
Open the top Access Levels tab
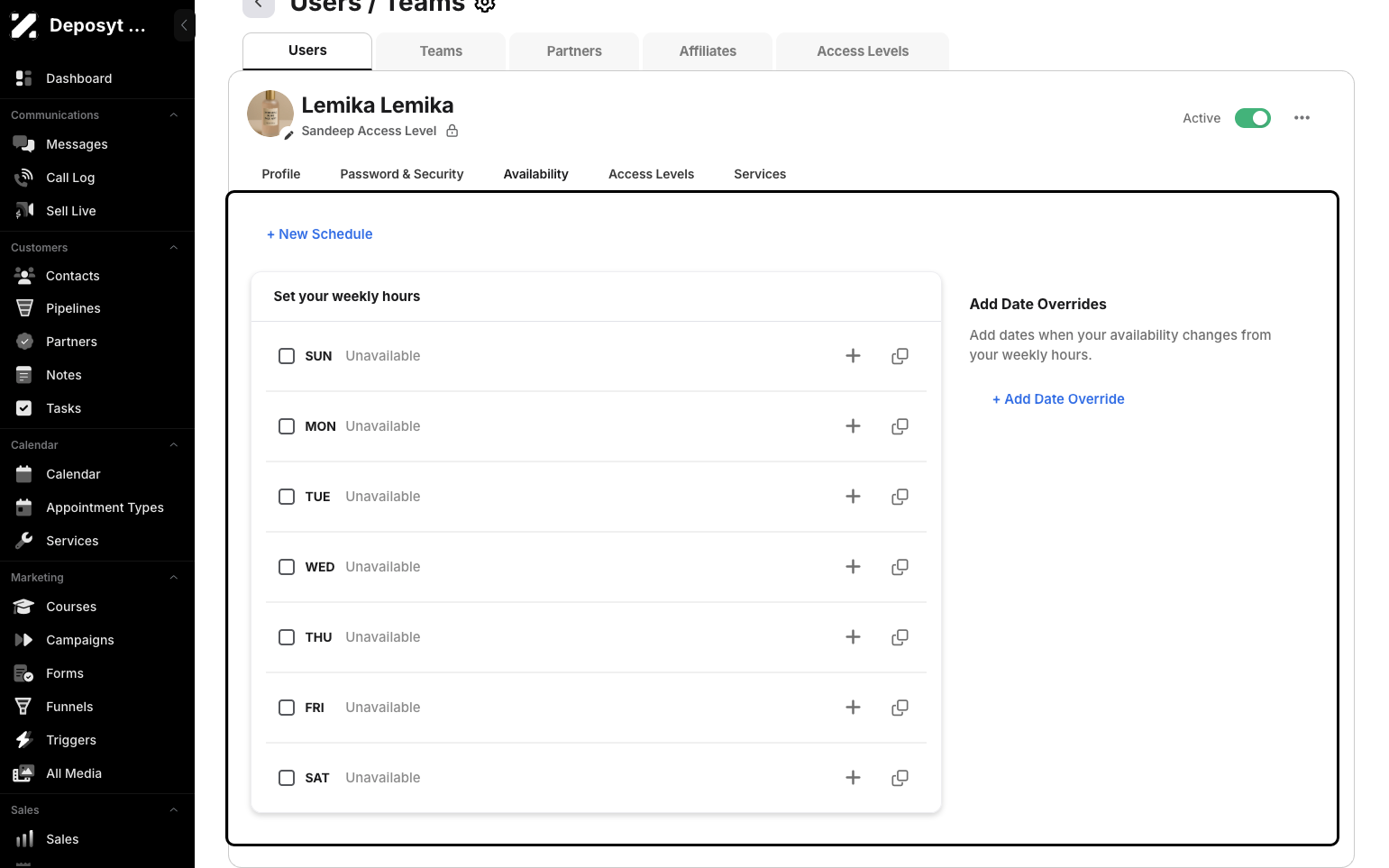[x=863, y=51]
